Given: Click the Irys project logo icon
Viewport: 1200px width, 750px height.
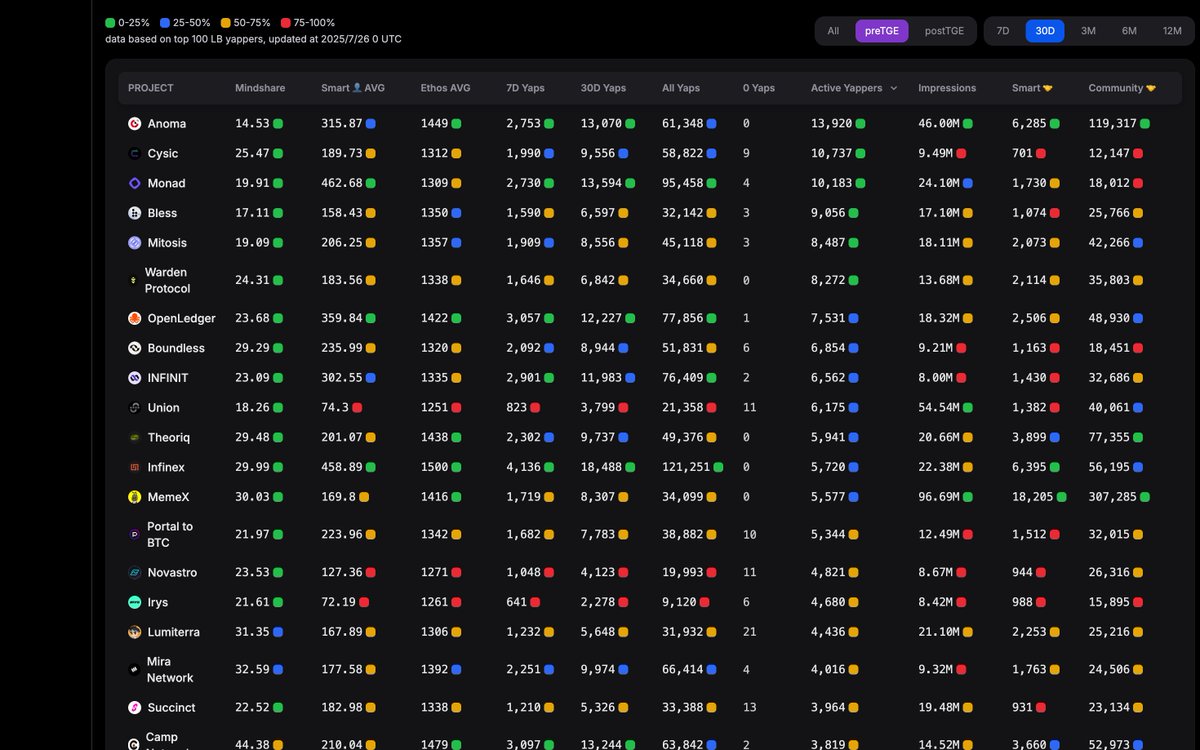Looking at the screenshot, I should tap(134, 603).
